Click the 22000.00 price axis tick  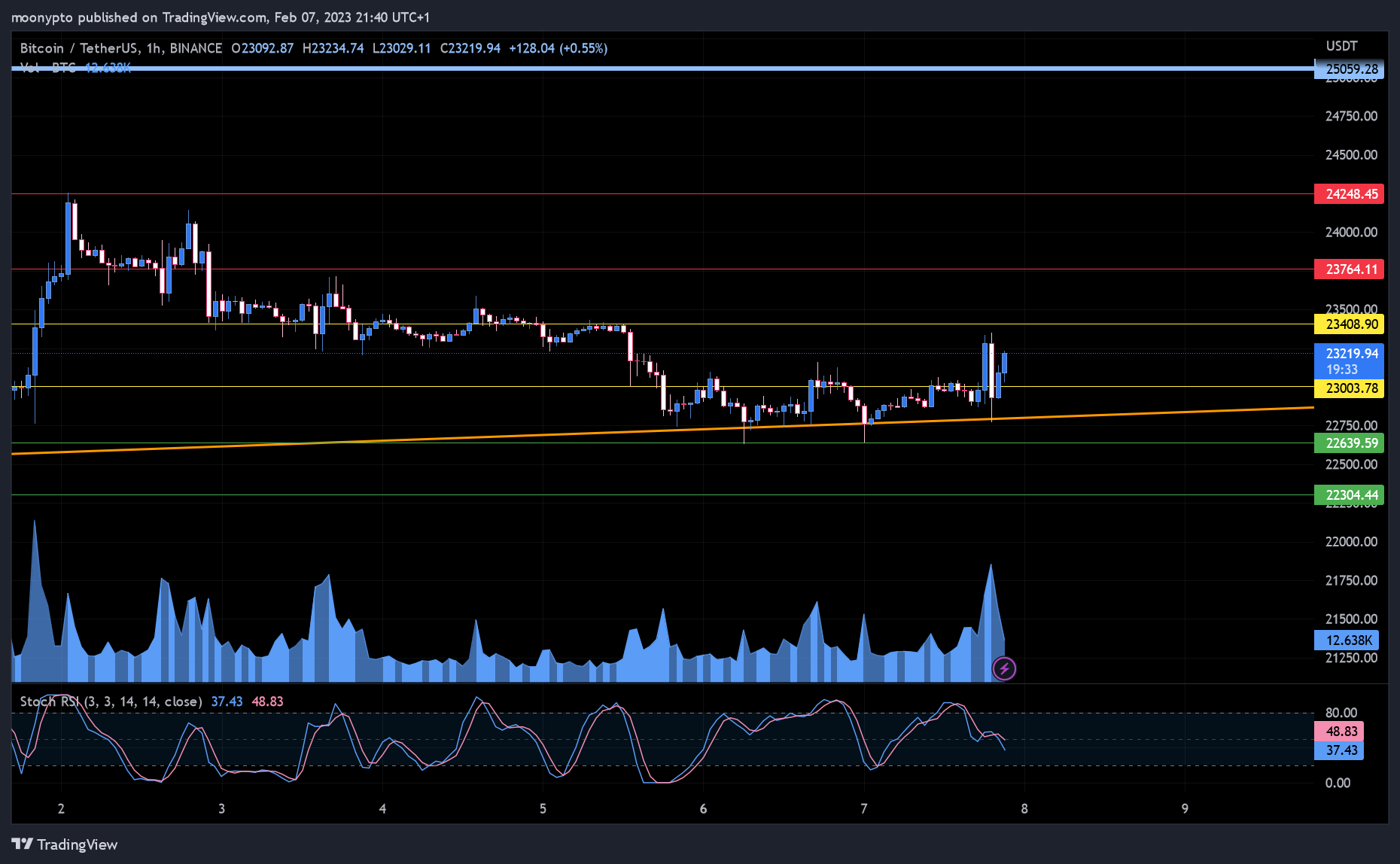coord(1351,542)
